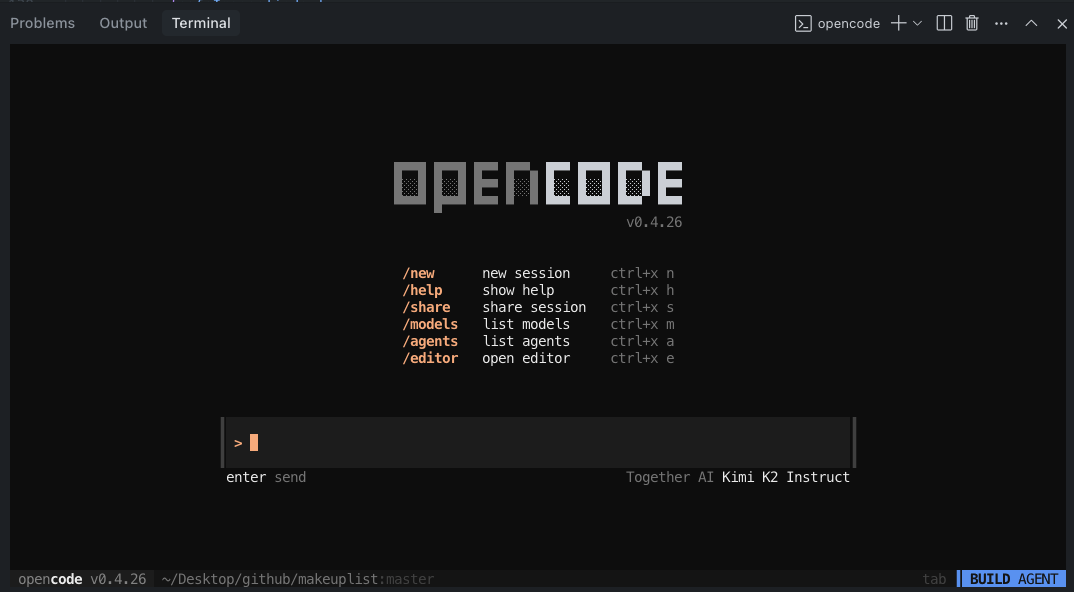This screenshot has width=1074, height=592.
Task: Click the /new command
Action: 419,273
